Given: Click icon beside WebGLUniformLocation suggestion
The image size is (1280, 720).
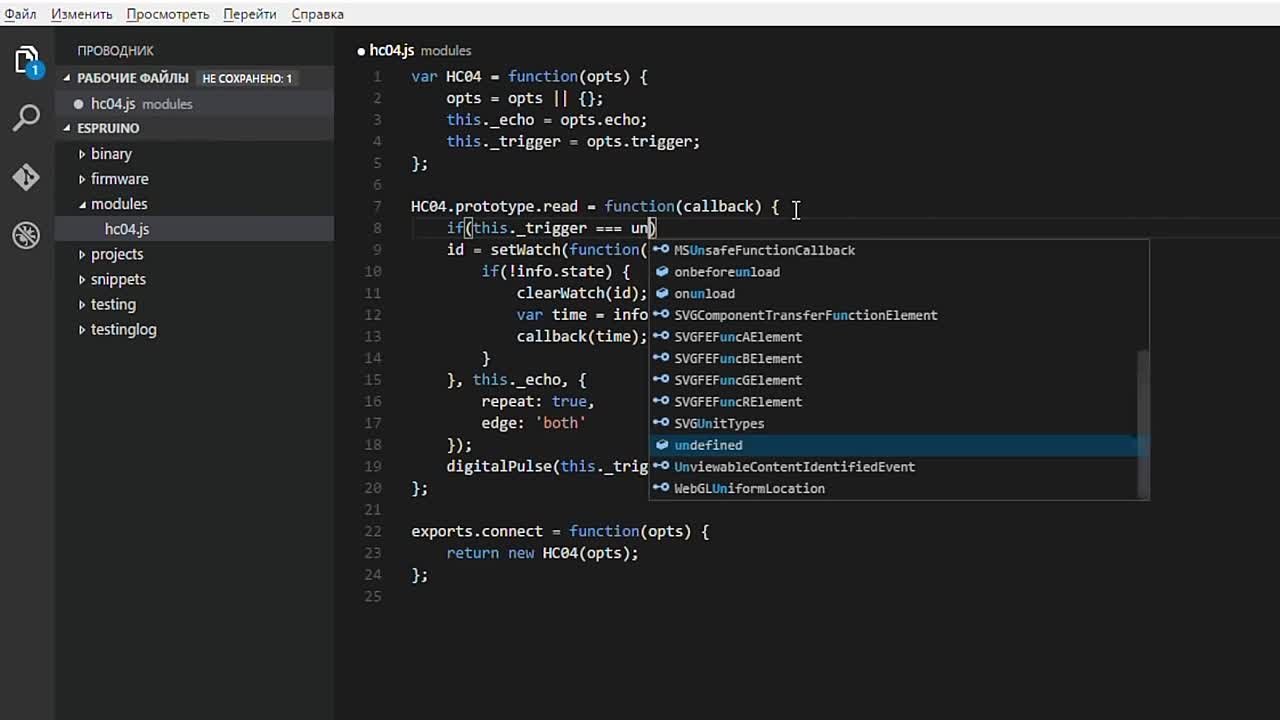Looking at the screenshot, I should click(x=661, y=488).
